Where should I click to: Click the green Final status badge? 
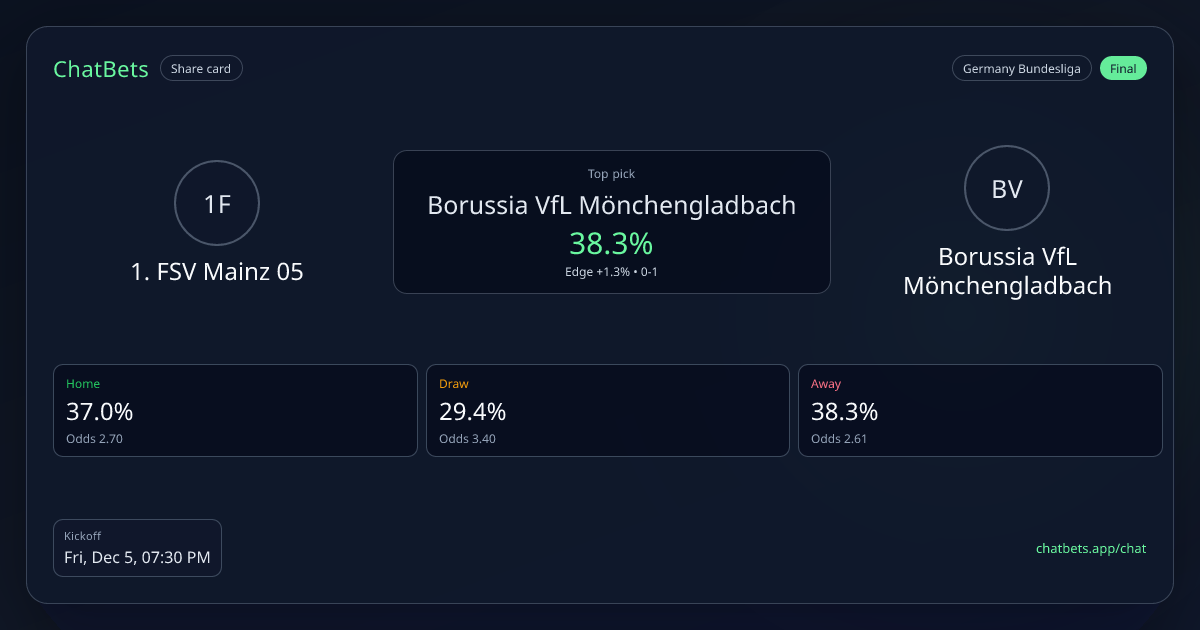[1123, 69]
